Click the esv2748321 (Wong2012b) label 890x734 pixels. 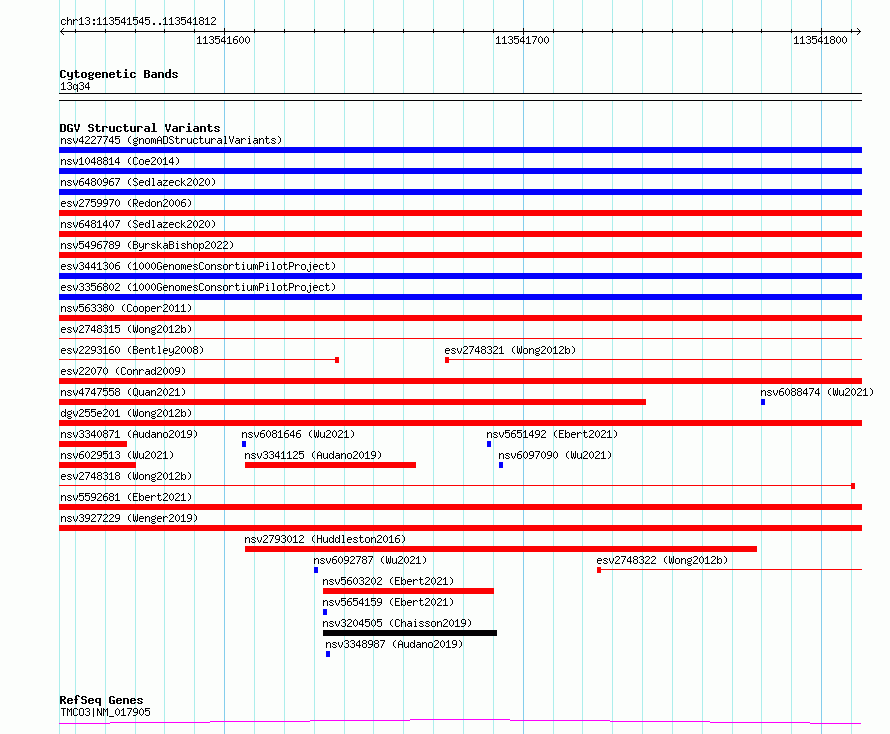click(x=510, y=350)
